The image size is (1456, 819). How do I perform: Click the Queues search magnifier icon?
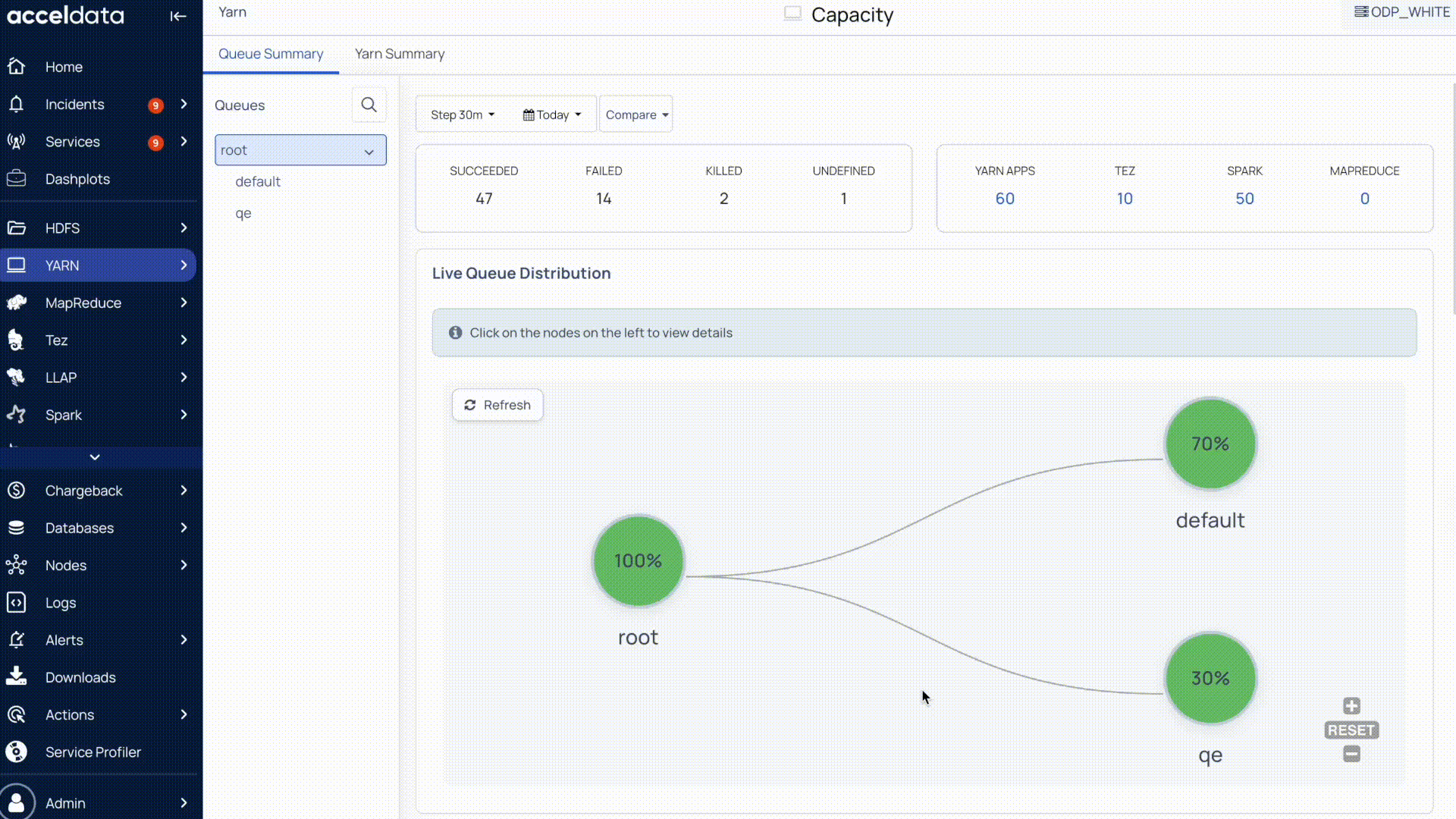point(369,105)
